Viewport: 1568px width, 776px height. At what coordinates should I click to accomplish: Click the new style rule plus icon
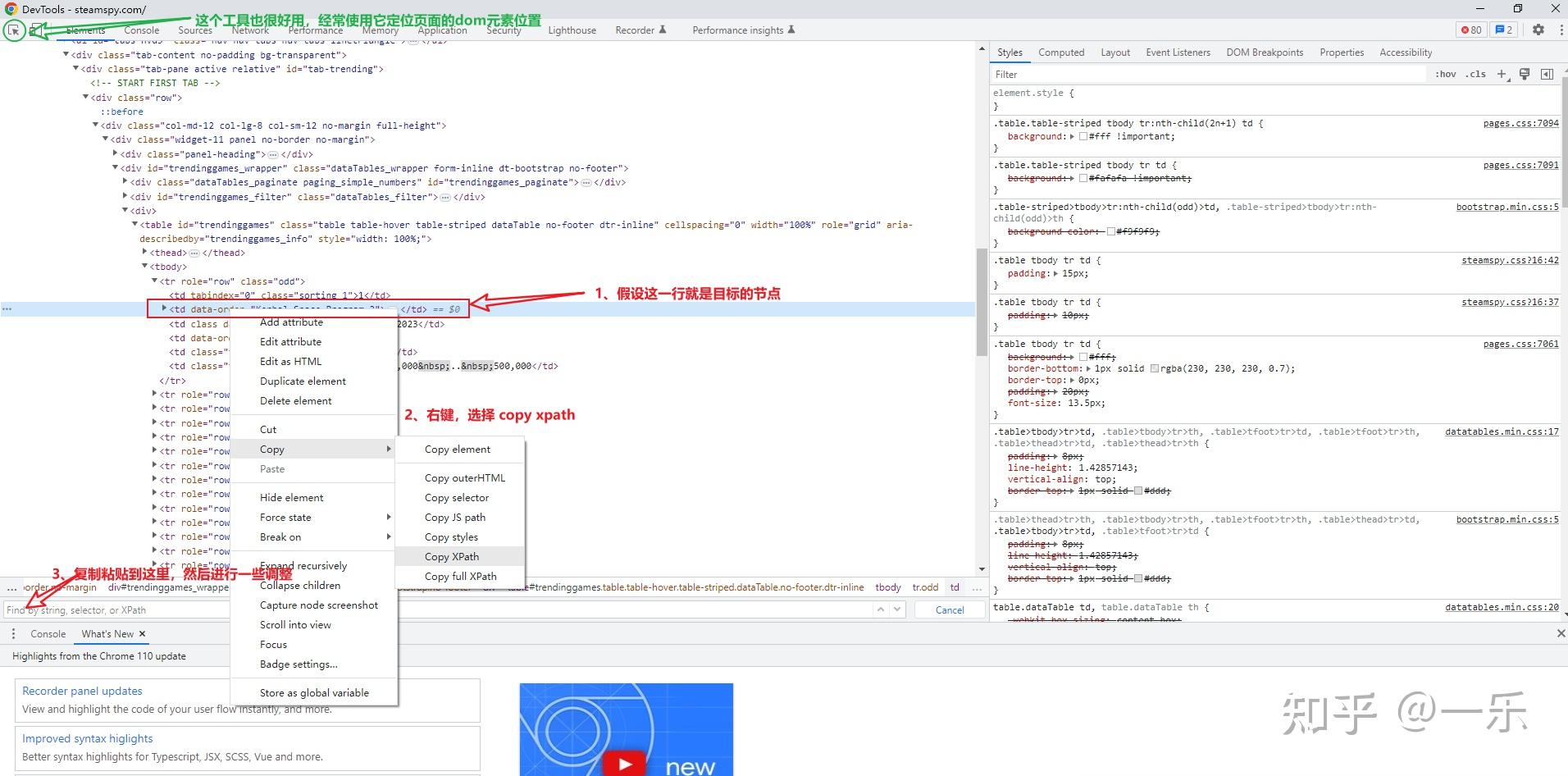[x=1502, y=74]
